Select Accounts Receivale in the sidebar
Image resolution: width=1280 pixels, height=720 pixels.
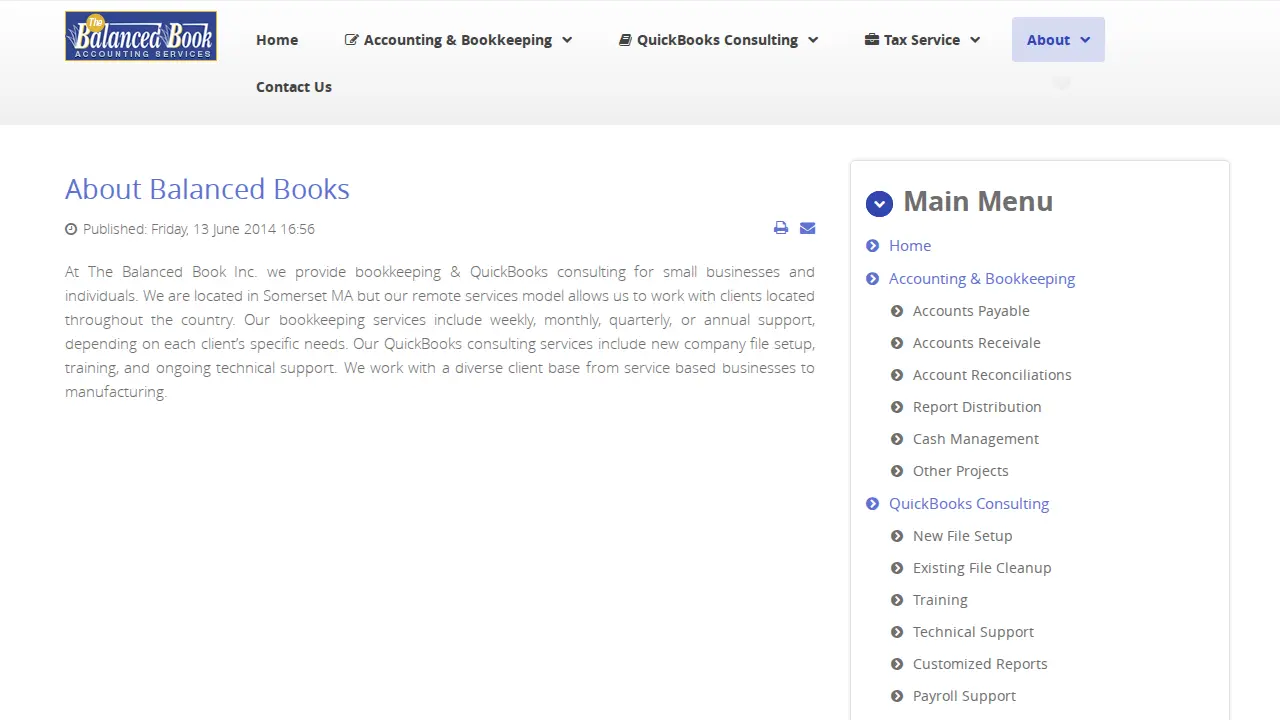point(977,343)
